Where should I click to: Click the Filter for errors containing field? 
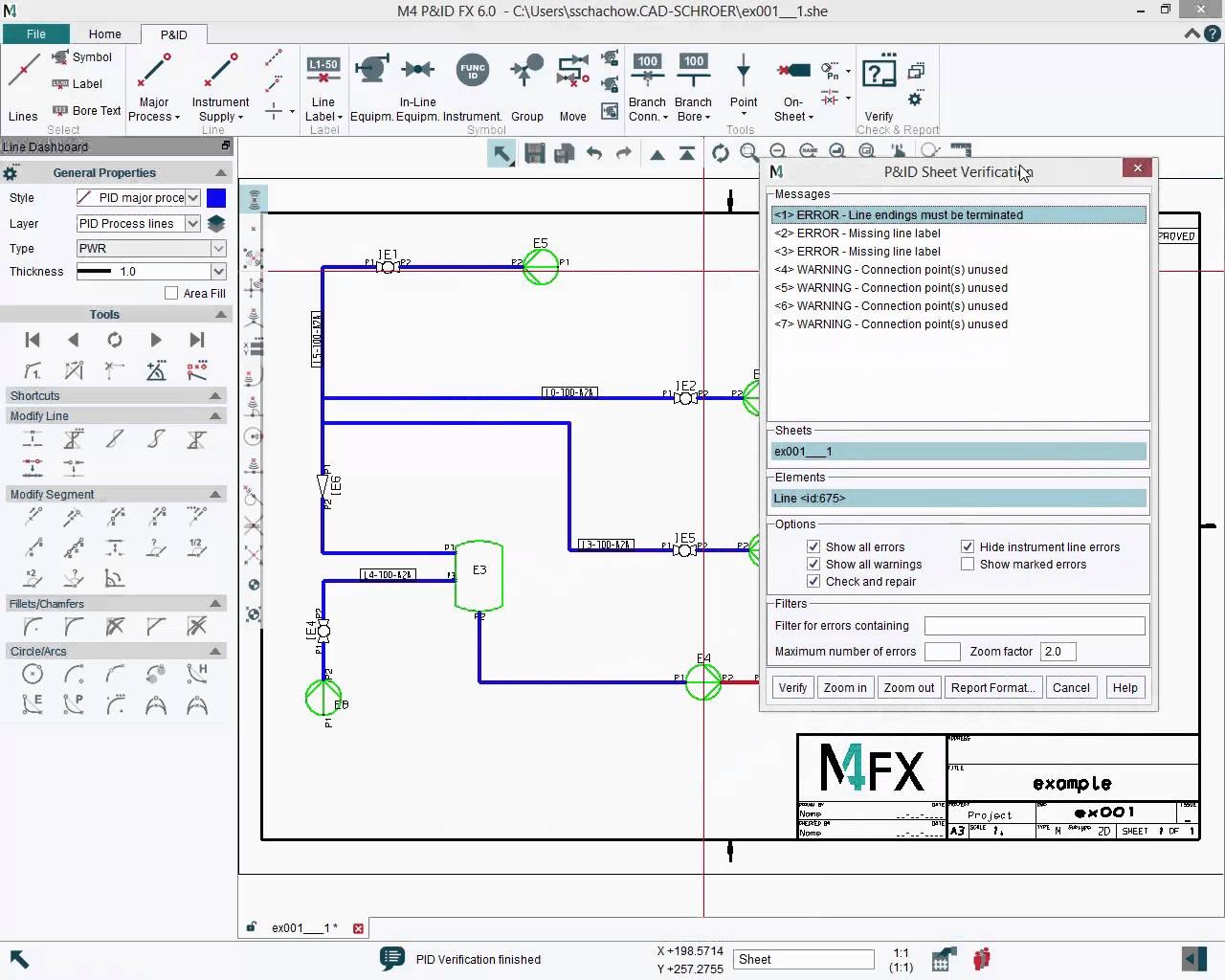[x=1035, y=626]
